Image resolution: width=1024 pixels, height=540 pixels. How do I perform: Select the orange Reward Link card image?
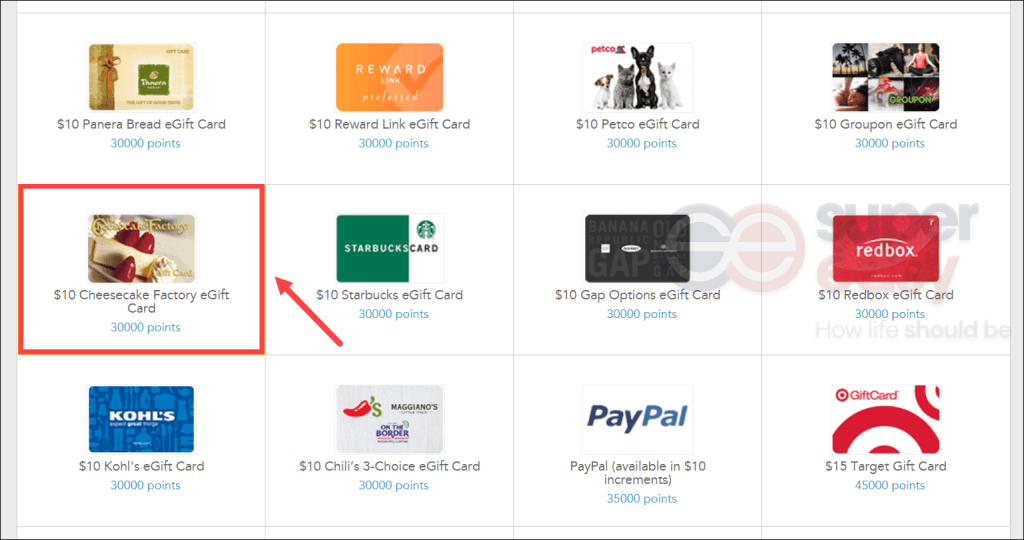(x=390, y=78)
